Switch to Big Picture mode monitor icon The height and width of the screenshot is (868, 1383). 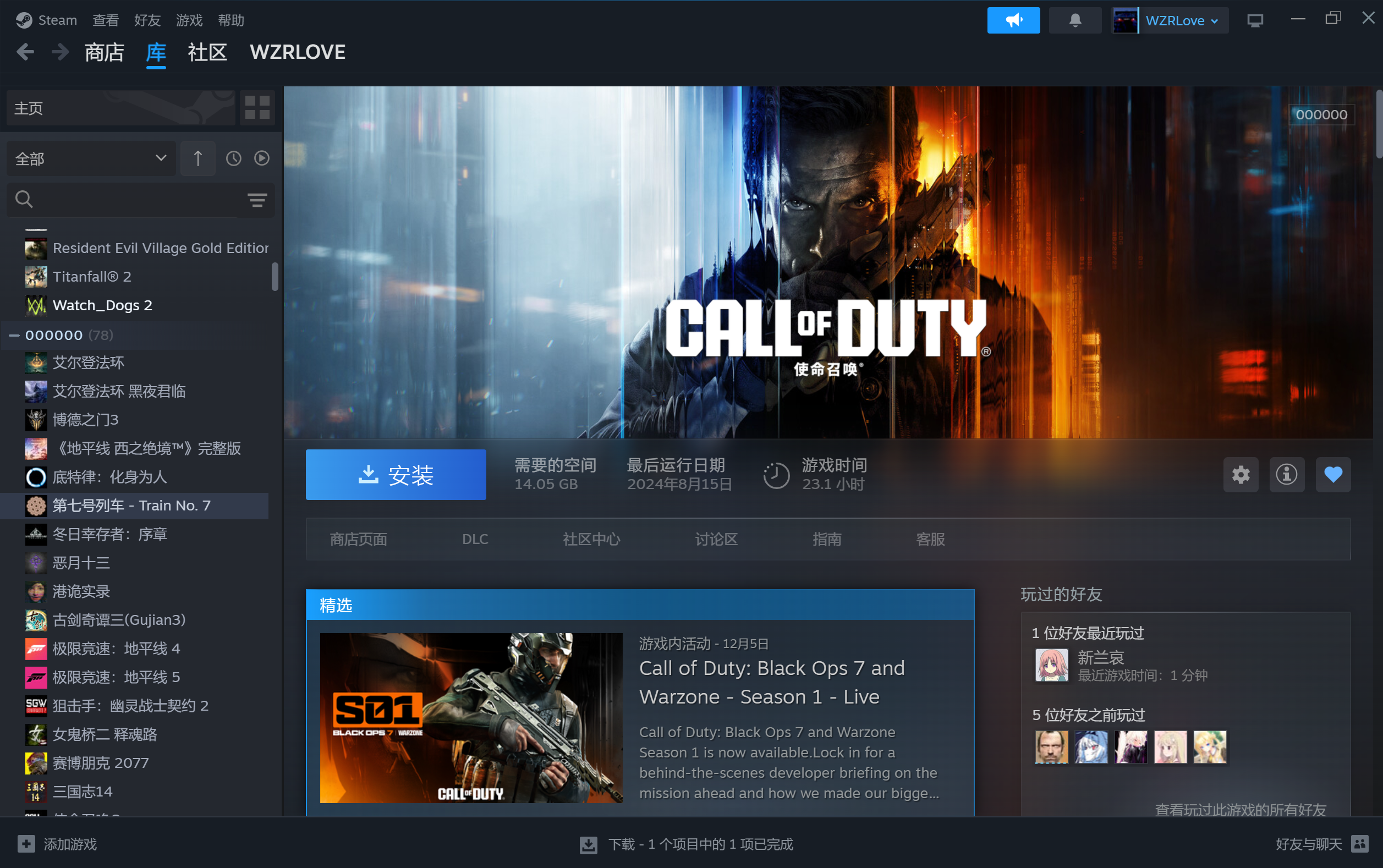(1255, 21)
